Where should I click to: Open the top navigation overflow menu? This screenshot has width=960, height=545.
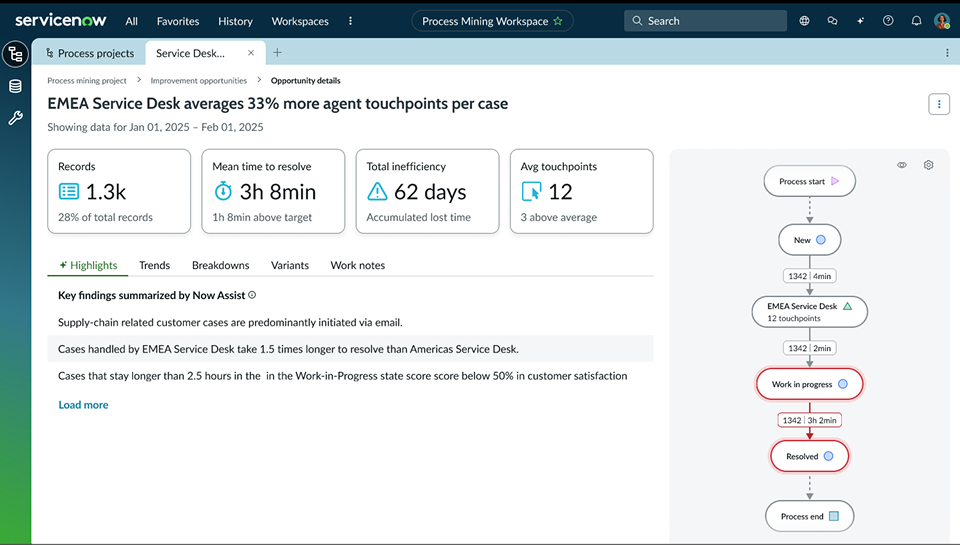point(350,21)
